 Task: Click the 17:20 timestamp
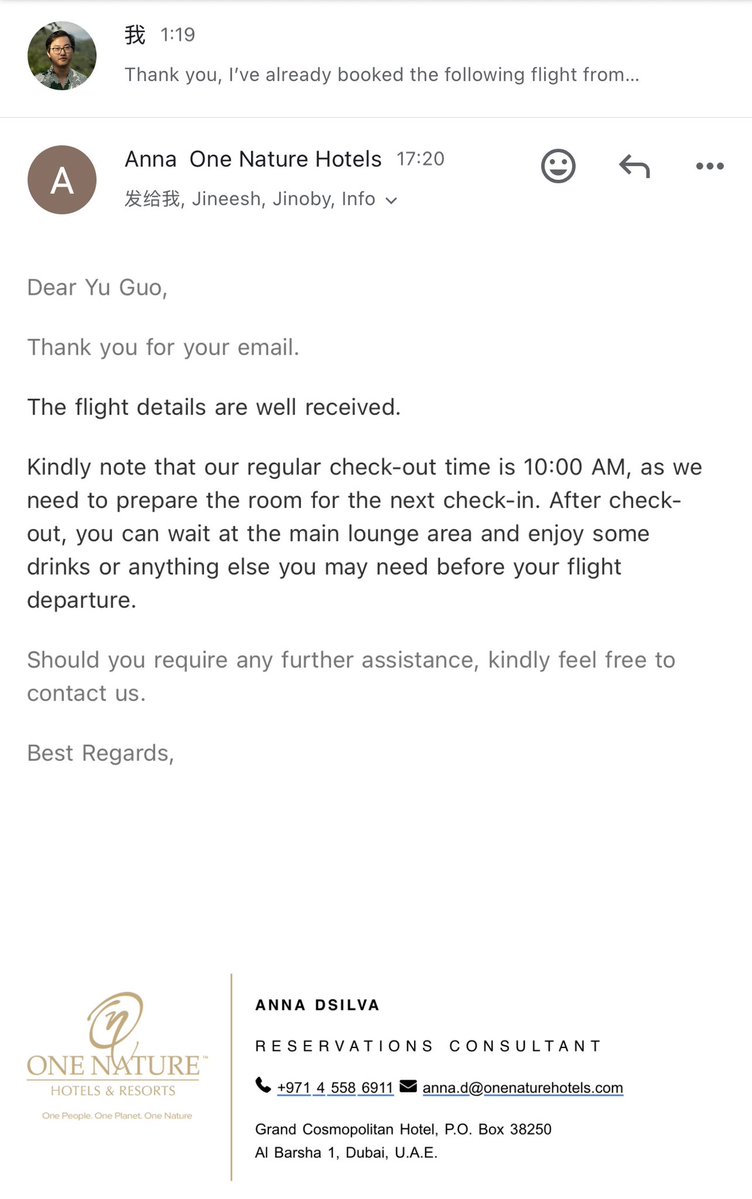420,159
